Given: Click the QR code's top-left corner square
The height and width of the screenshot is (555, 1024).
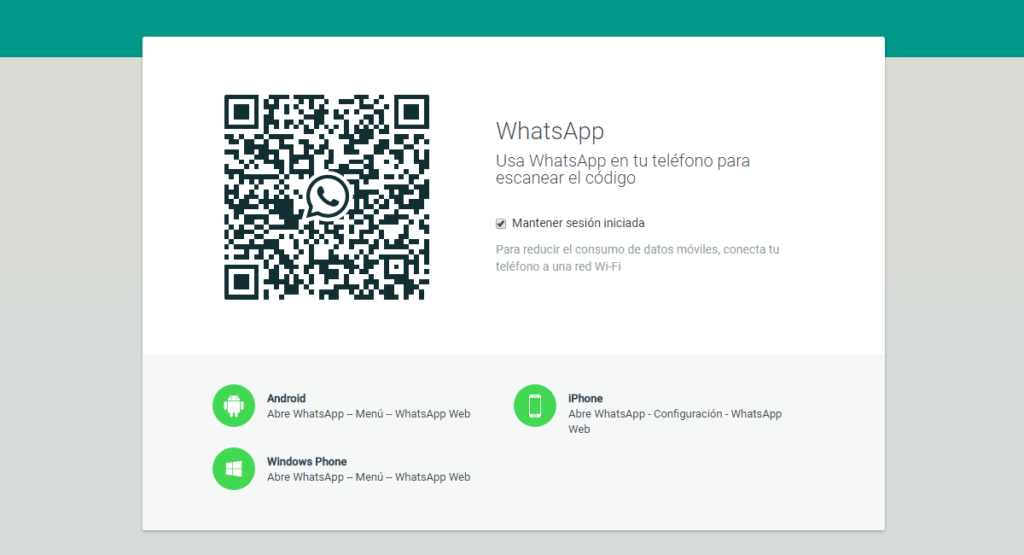Looking at the screenshot, I should 242,113.
